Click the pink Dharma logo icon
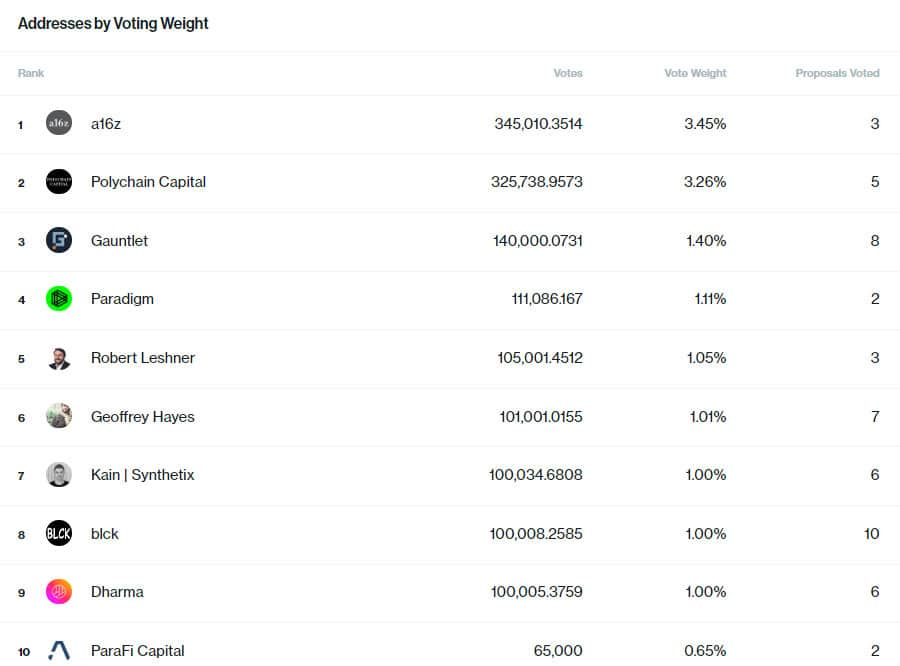The width and height of the screenshot is (900, 666). (59, 592)
